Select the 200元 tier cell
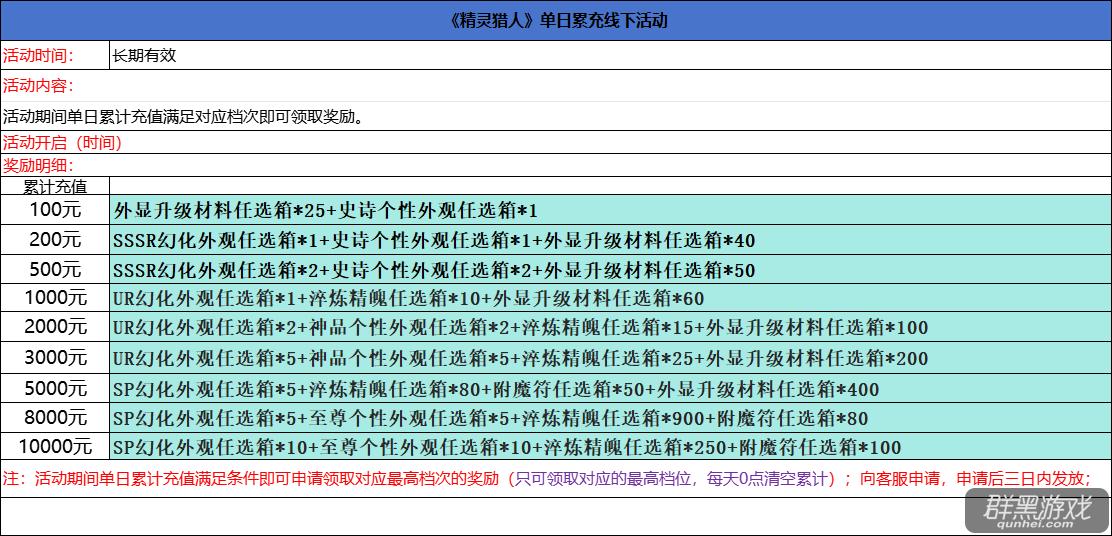Image resolution: width=1112 pixels, height=536 pixels. tap(55, 240)
